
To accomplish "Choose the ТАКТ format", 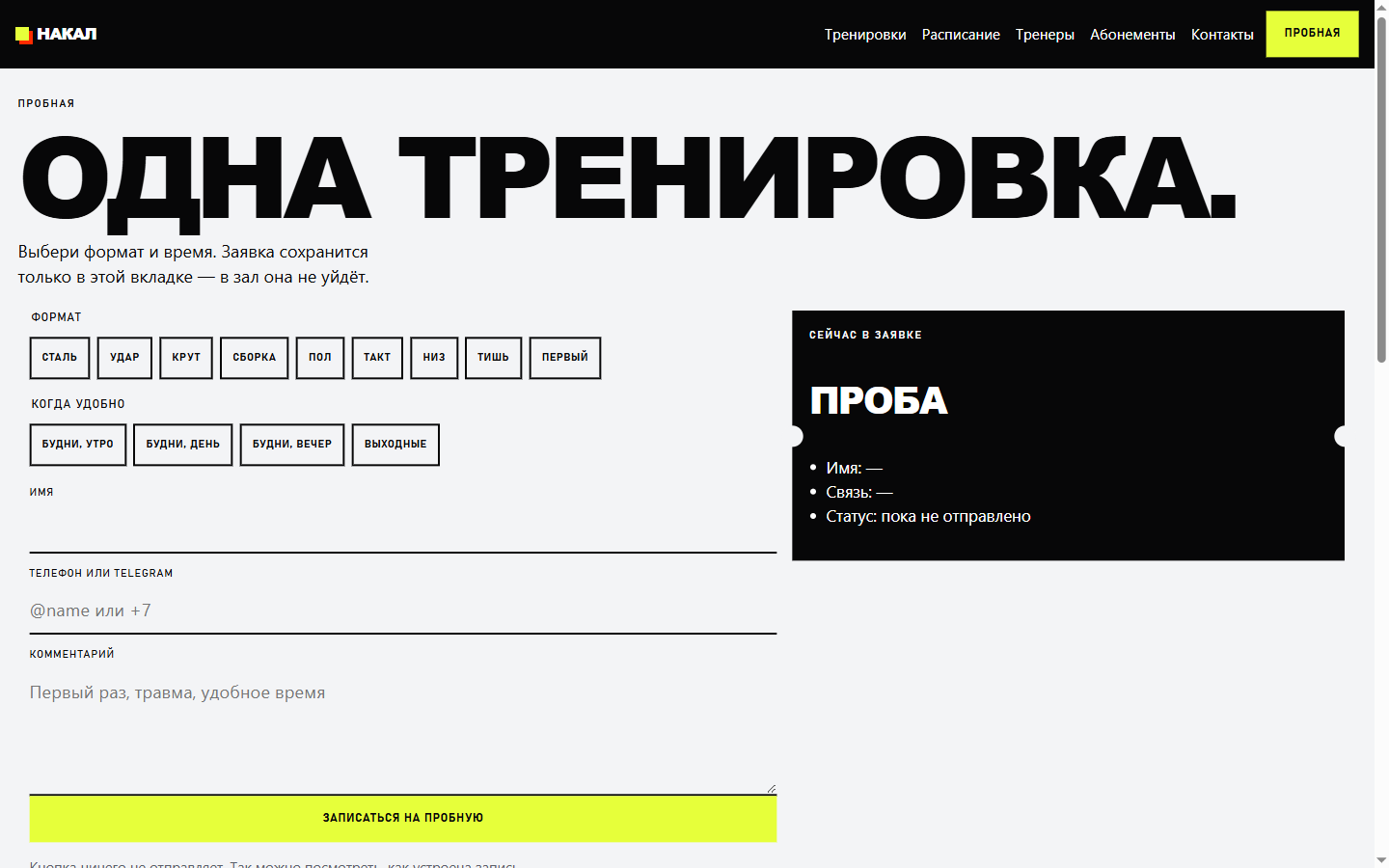I will (x=377, y=358).
